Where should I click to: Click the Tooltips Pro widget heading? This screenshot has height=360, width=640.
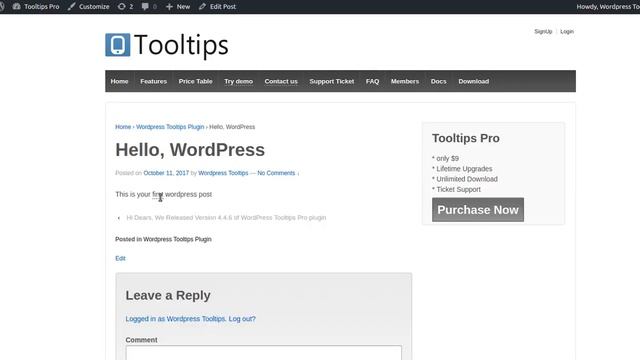click(x=466, y=138)
